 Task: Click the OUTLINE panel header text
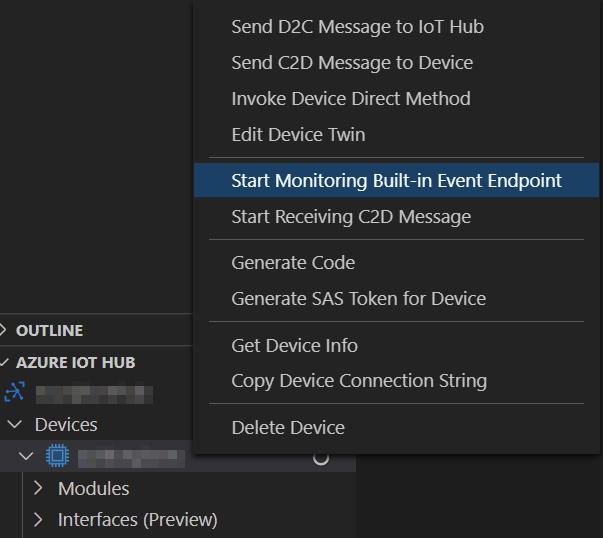point(50,331)
